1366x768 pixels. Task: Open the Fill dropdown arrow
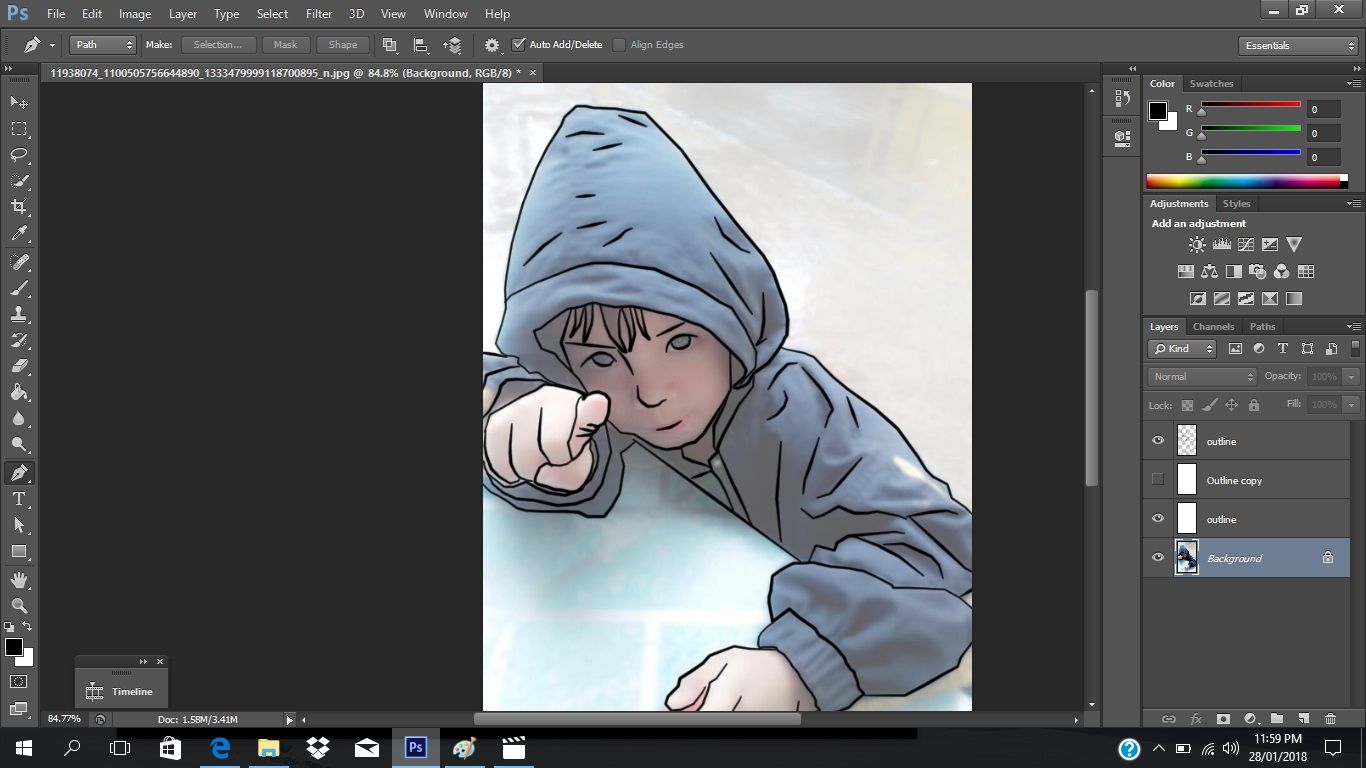click(x=1351, y=405)
